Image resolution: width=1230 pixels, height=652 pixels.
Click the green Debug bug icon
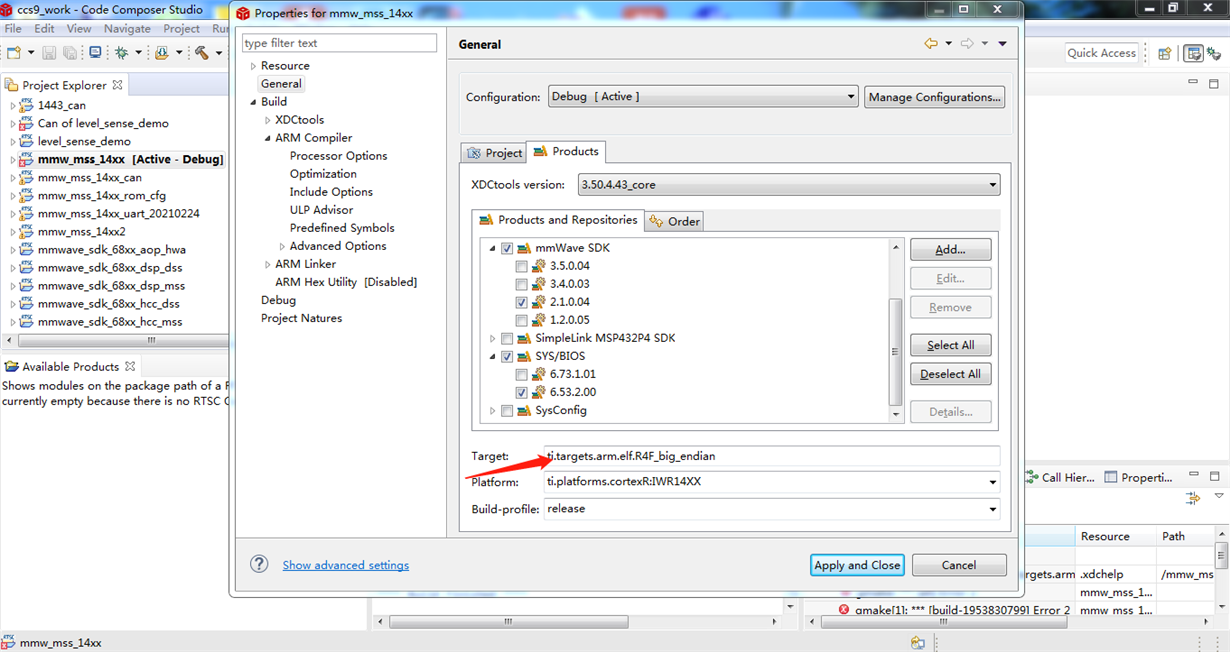121,52
